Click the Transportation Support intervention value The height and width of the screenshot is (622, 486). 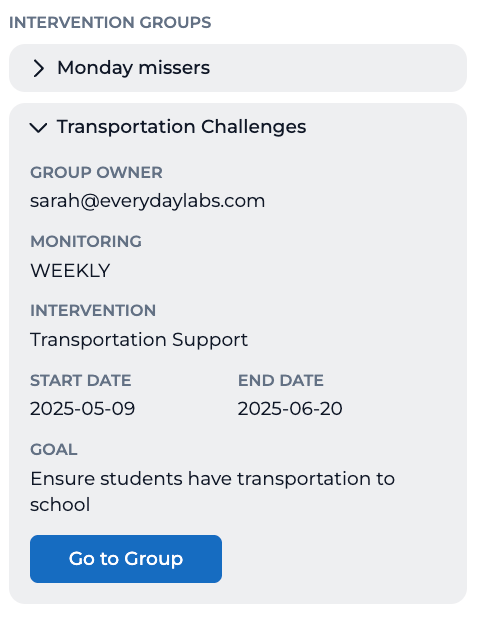pyautogui.click(x=139, y=340)
